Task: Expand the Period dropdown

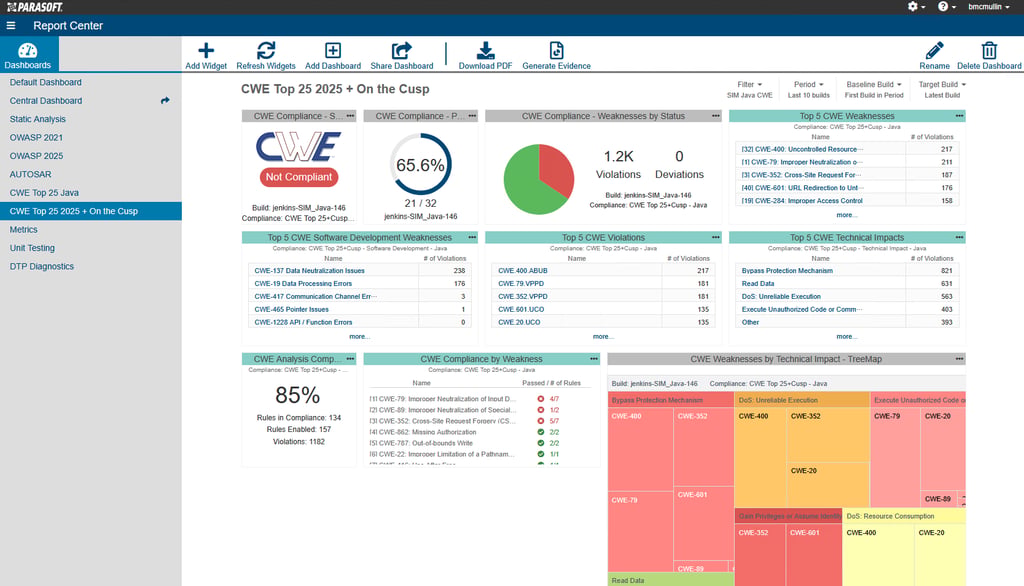Action: (808, 84)
